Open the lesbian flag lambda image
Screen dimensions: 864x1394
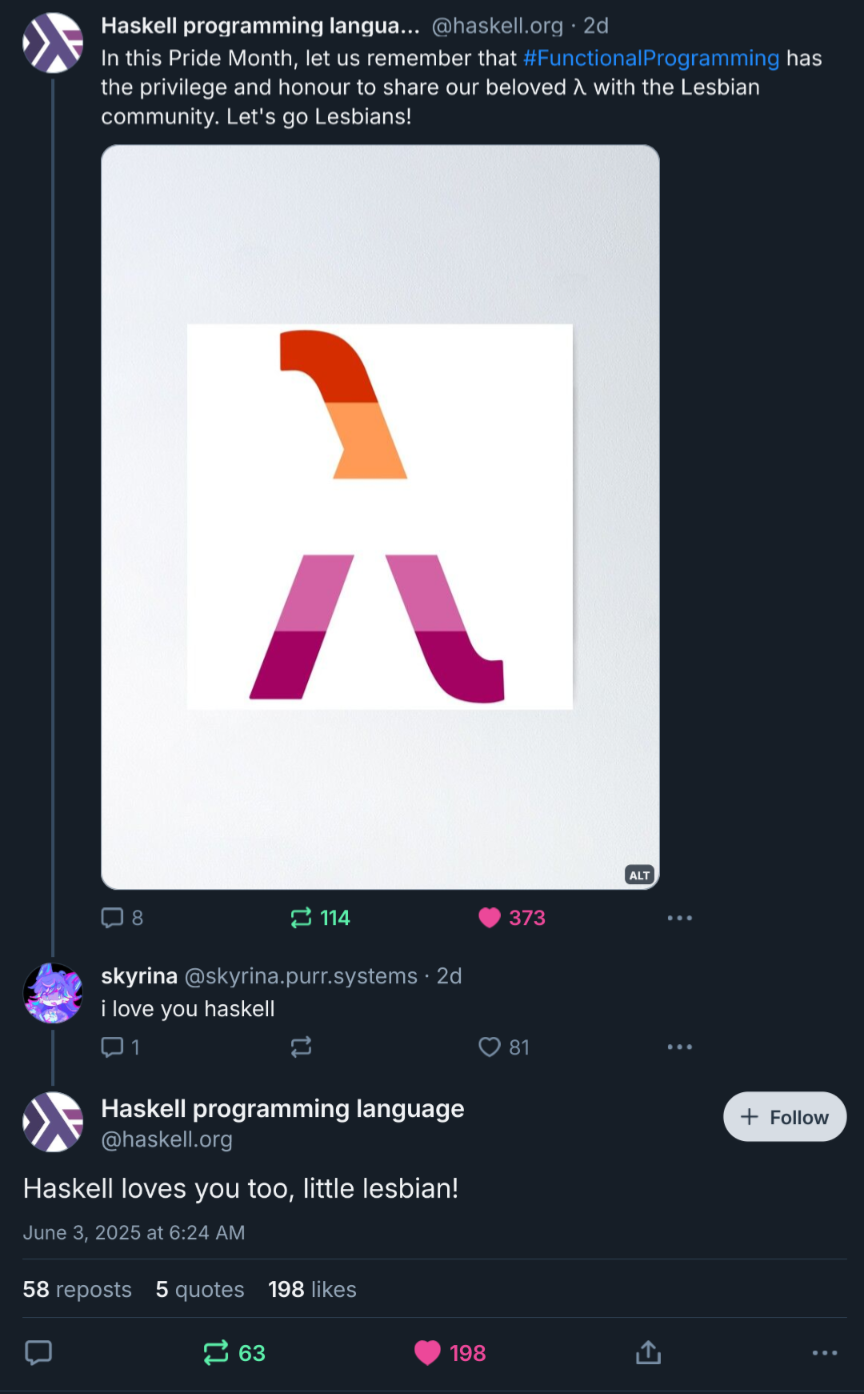380,516
